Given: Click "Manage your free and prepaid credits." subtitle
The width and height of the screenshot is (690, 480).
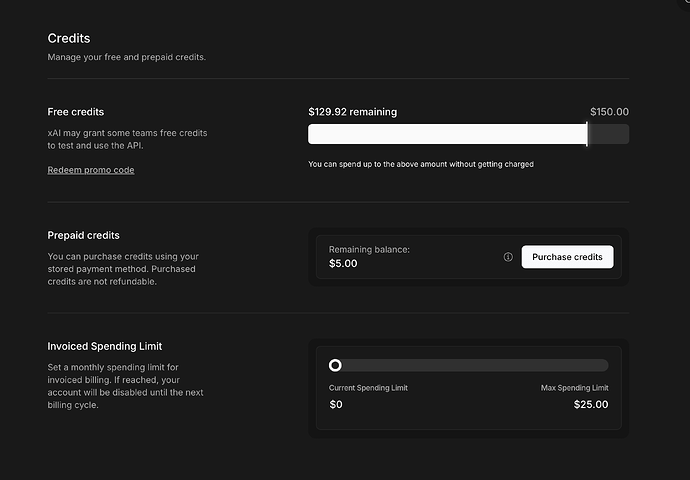Looking at the screenshot, I should click(x=127, y=57).
